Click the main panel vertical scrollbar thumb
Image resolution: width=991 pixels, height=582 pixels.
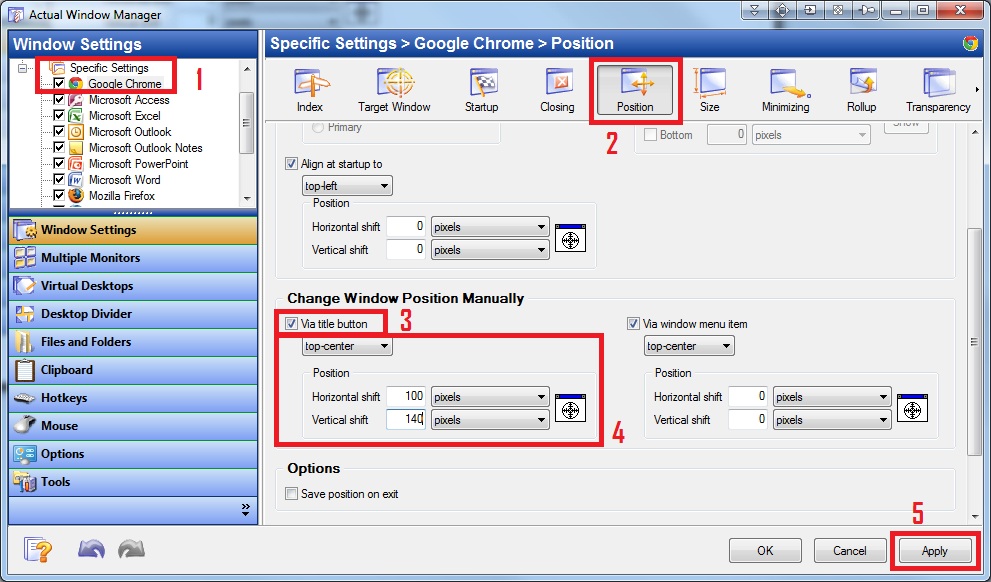pyautogui.click(x=975, y=341)
